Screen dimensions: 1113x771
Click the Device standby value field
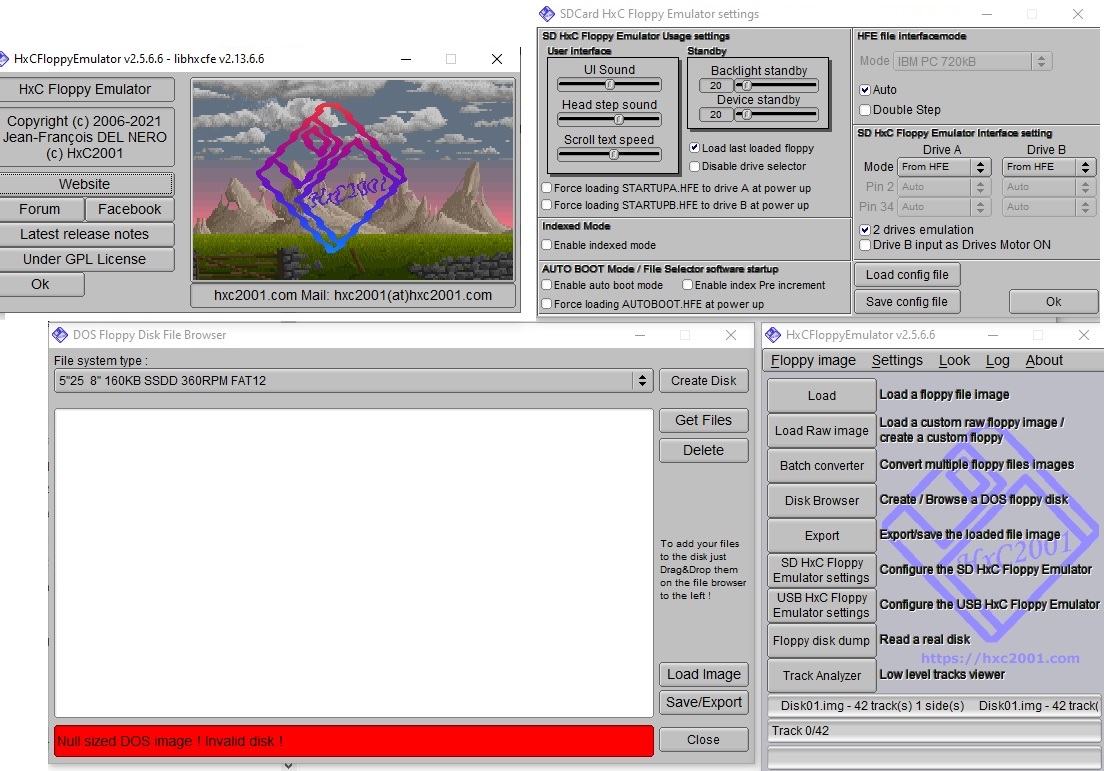tap(716, 114)
